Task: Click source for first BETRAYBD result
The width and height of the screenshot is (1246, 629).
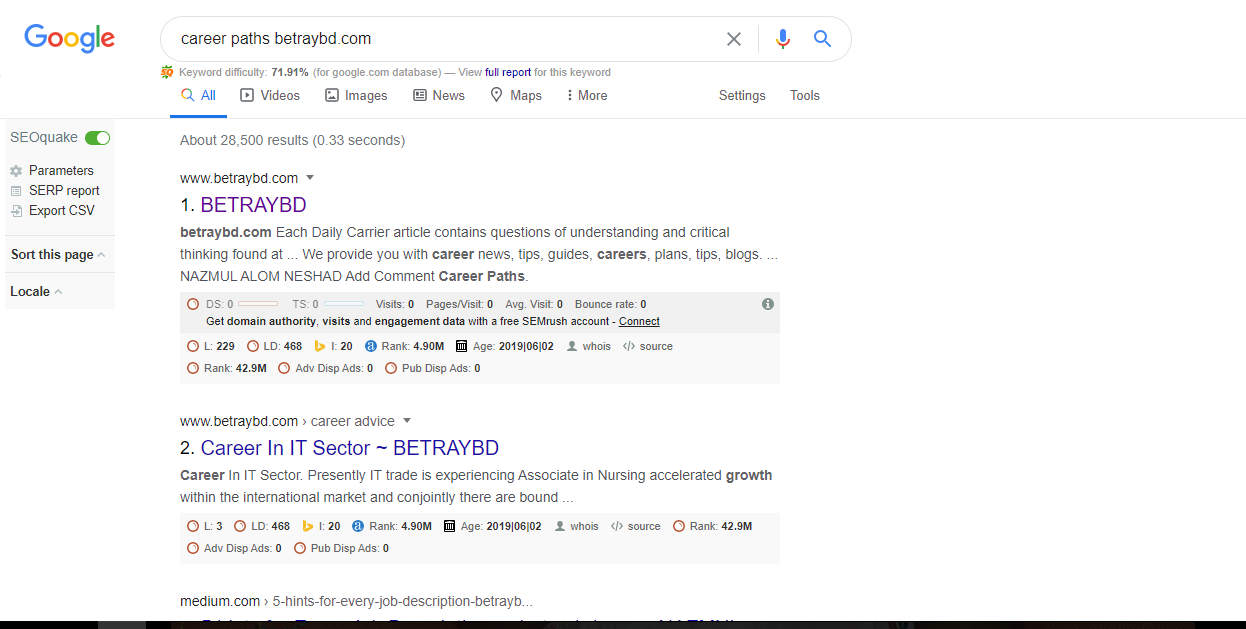Action: coord(647,346)
